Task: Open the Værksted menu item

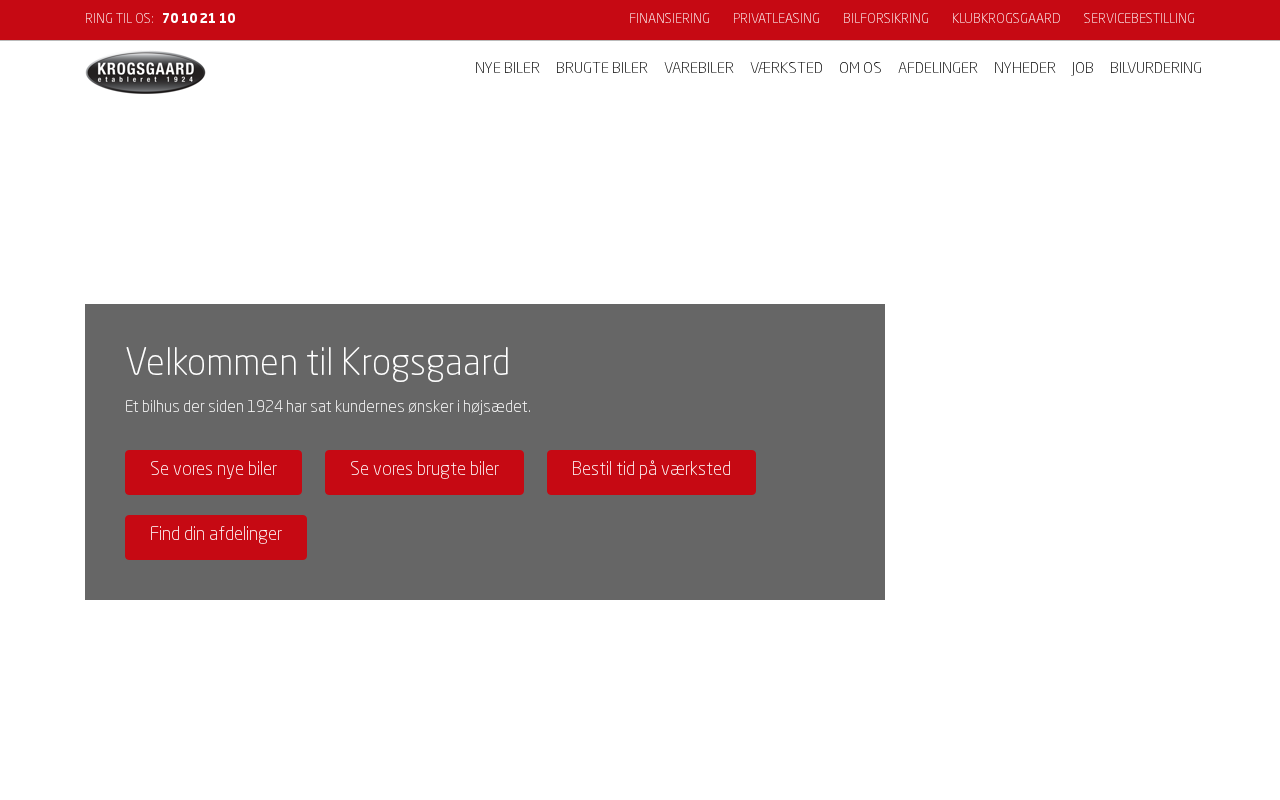Action: [x=786, y=68]
